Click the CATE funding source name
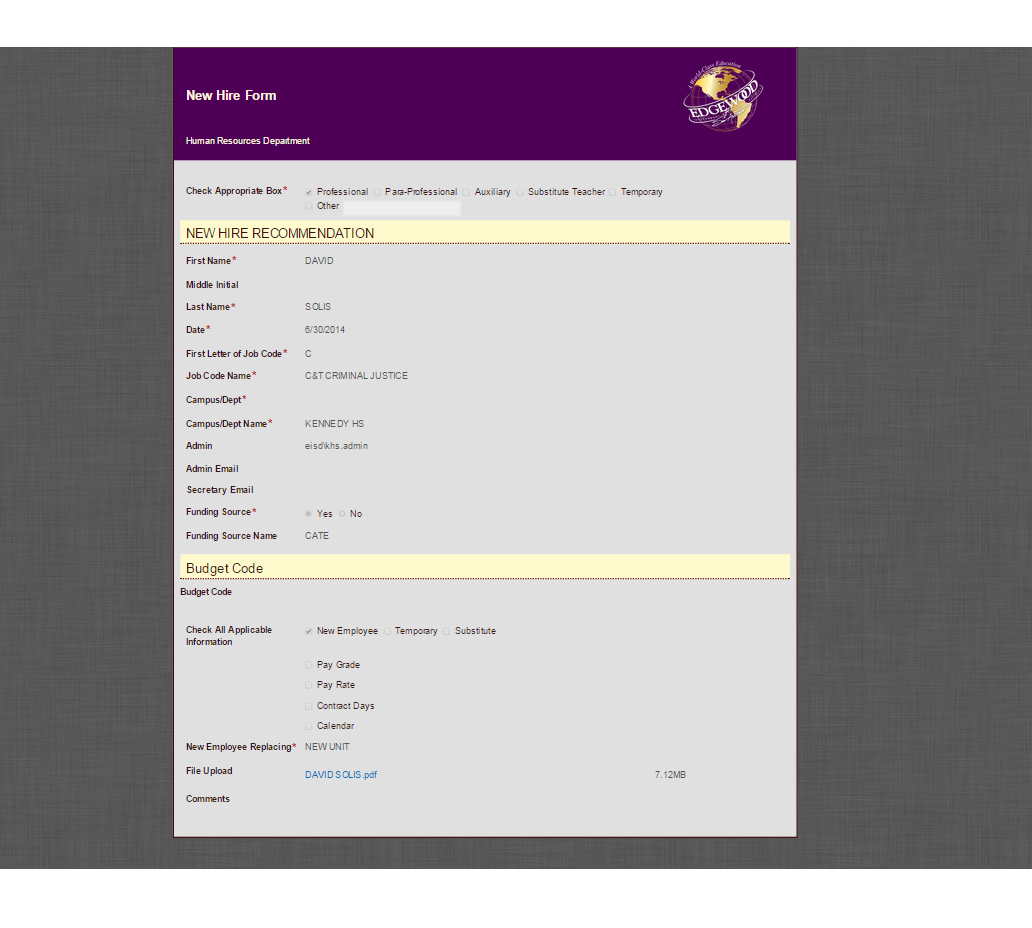The height and width of the screenshot is (928, 1032). click(x=317, y=536)
